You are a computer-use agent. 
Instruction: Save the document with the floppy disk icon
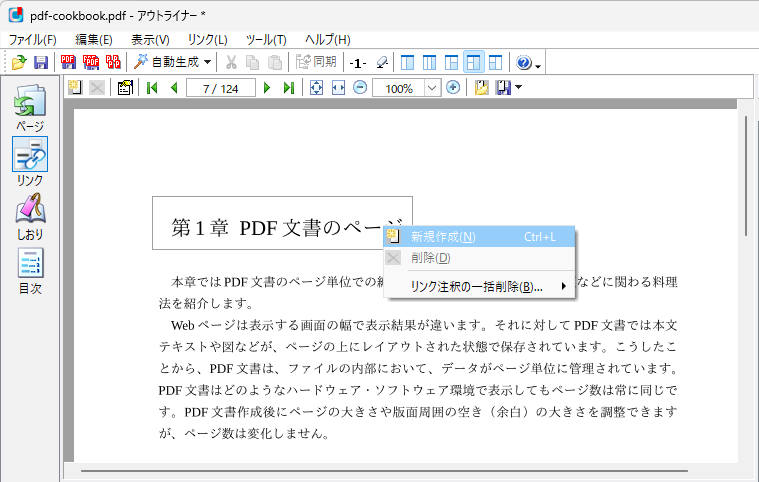(41, 63)
